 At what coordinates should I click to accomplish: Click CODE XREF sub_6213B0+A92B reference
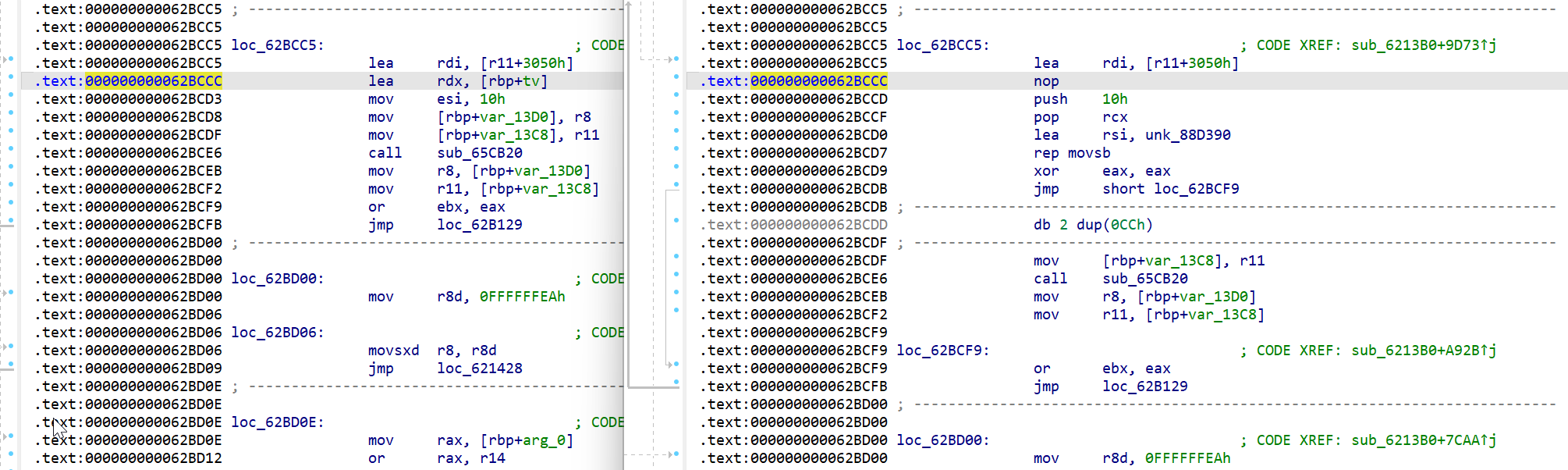pos(1423,351)
